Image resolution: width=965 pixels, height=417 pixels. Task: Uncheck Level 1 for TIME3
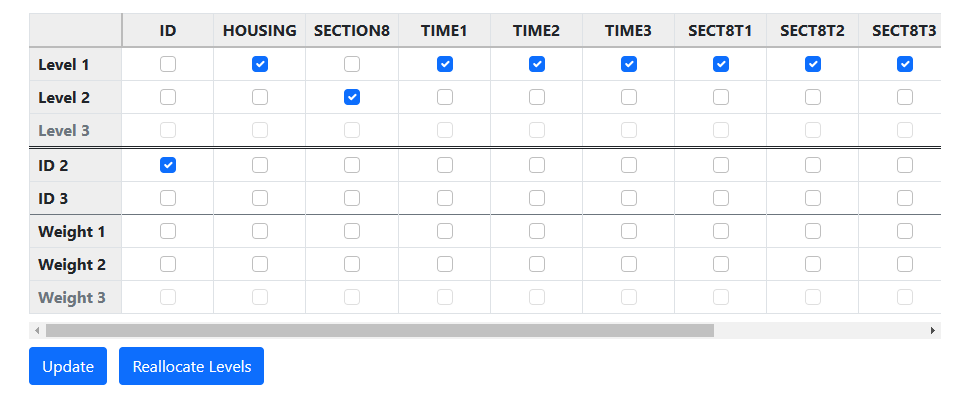tap(629, 64)
